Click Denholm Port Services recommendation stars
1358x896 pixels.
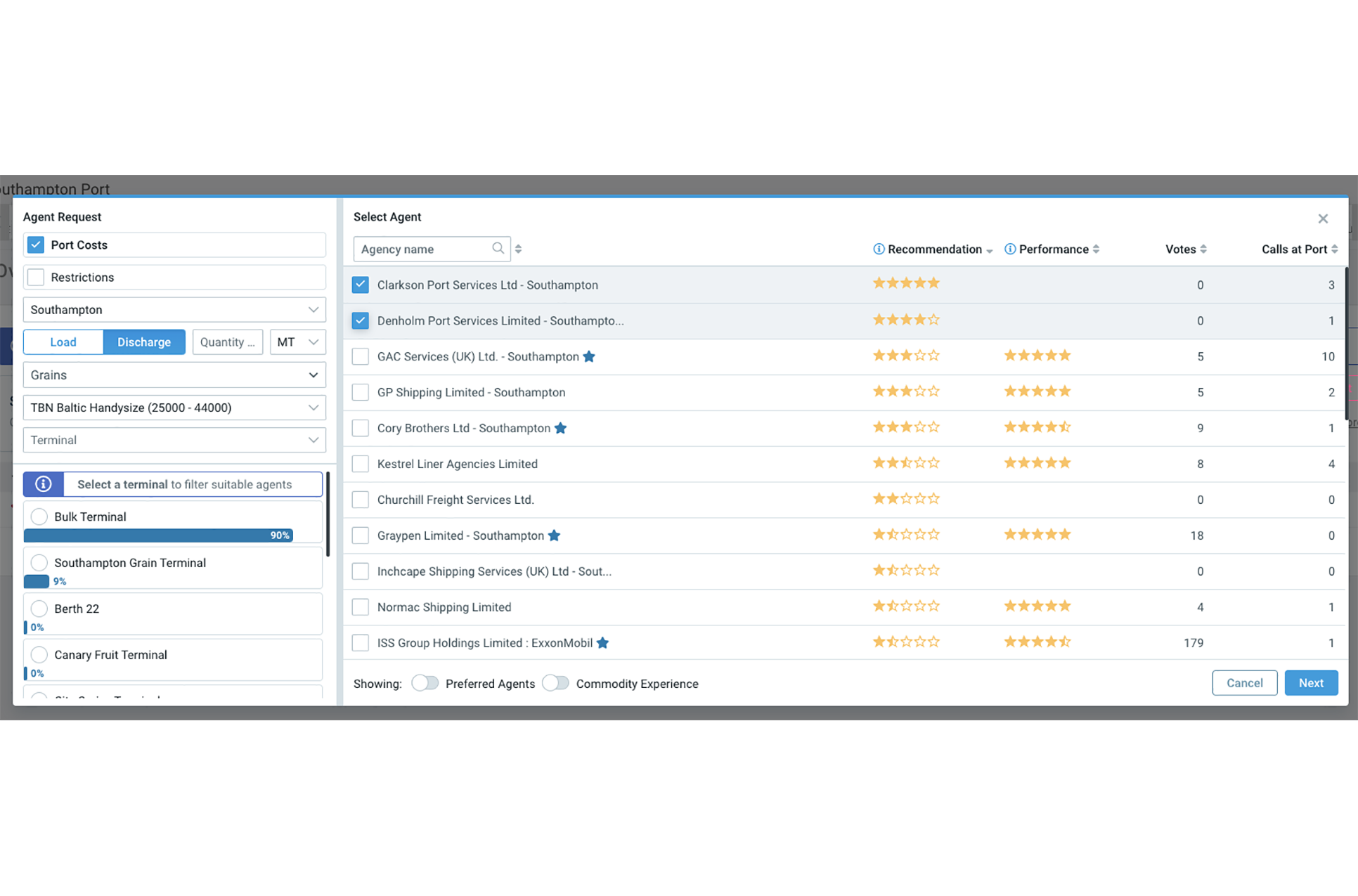906,319
